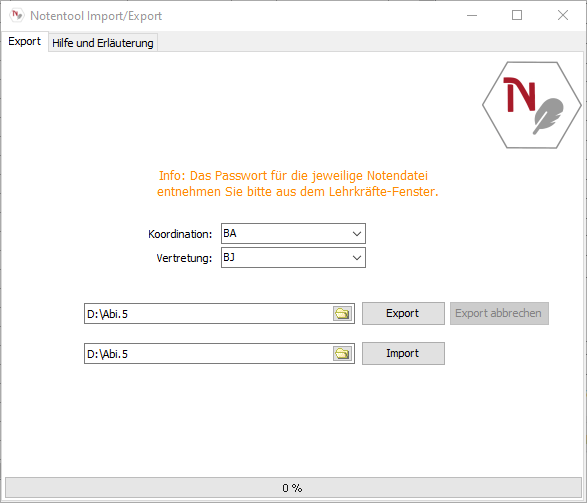The image size is (587, 503).
Task: Expand the Vertretung dropdown arrow
Action: [x=357, y=258]
